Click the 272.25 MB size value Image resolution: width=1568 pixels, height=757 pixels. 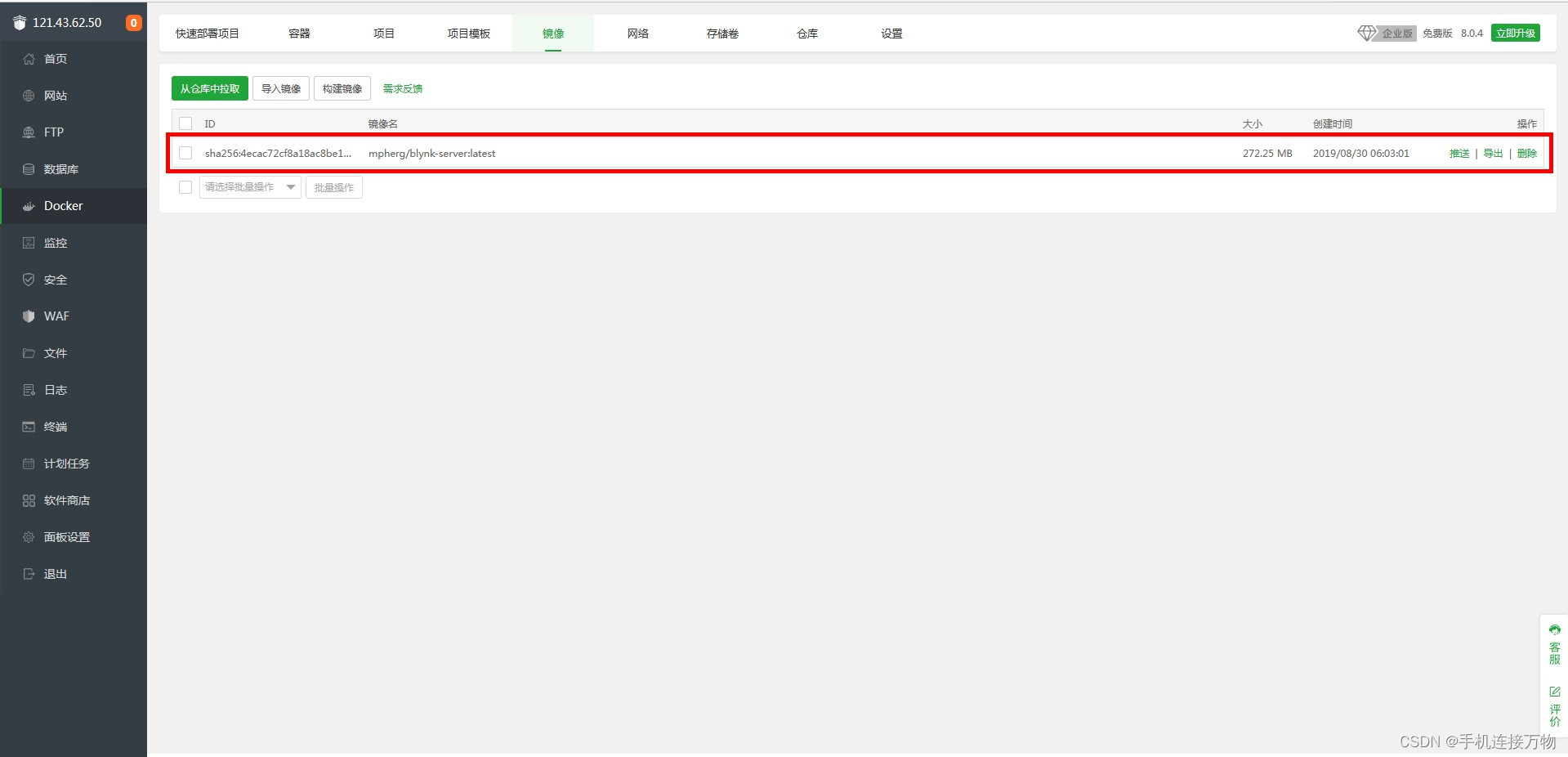[1267, 153]
